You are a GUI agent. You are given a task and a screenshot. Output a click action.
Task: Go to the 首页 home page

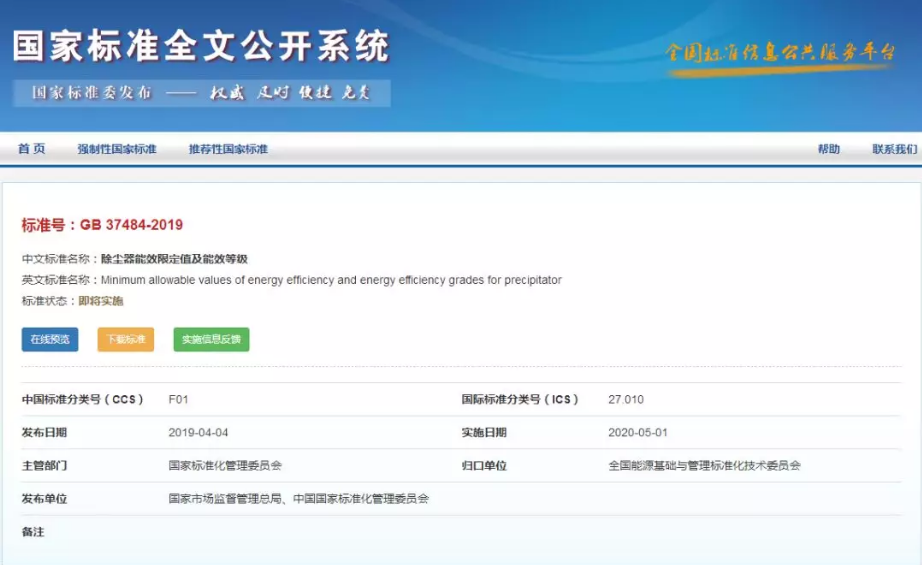pyautogui.click(x=31, y=149)
